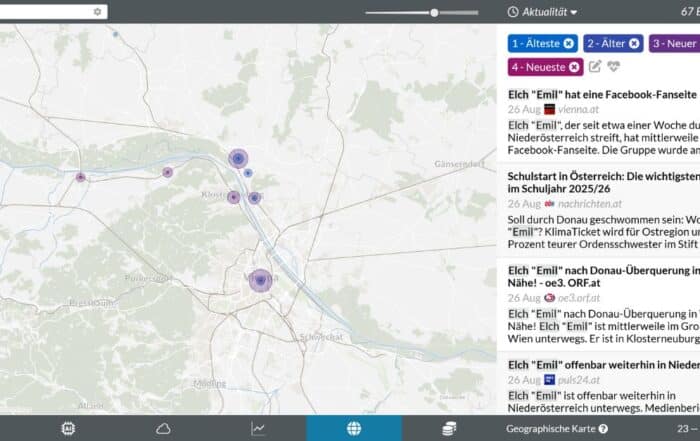Click the clock icon beside Aktualität
The image size is (700, 441).
point(513,12)
